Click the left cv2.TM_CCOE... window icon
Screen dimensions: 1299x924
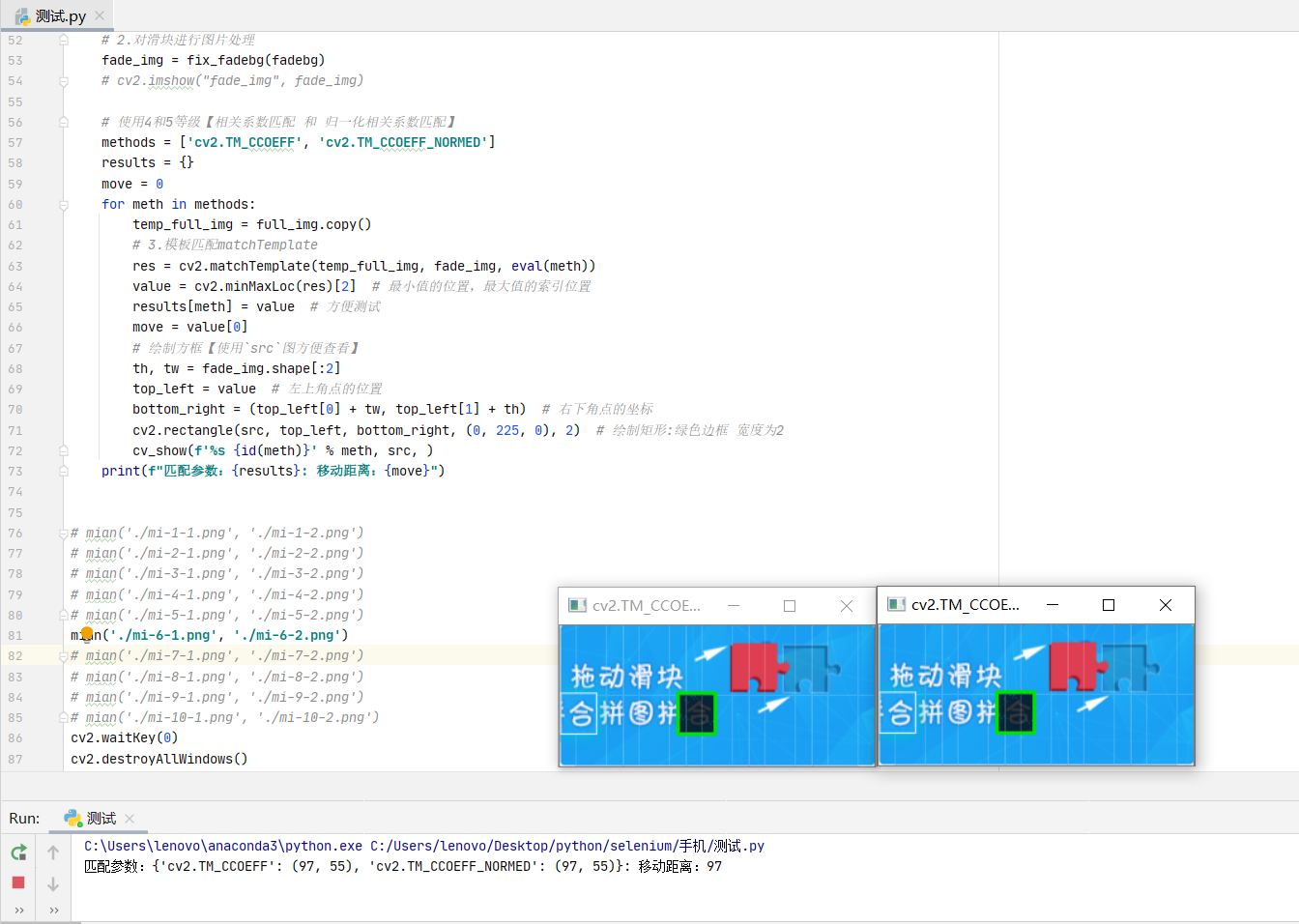coord(577,605)
